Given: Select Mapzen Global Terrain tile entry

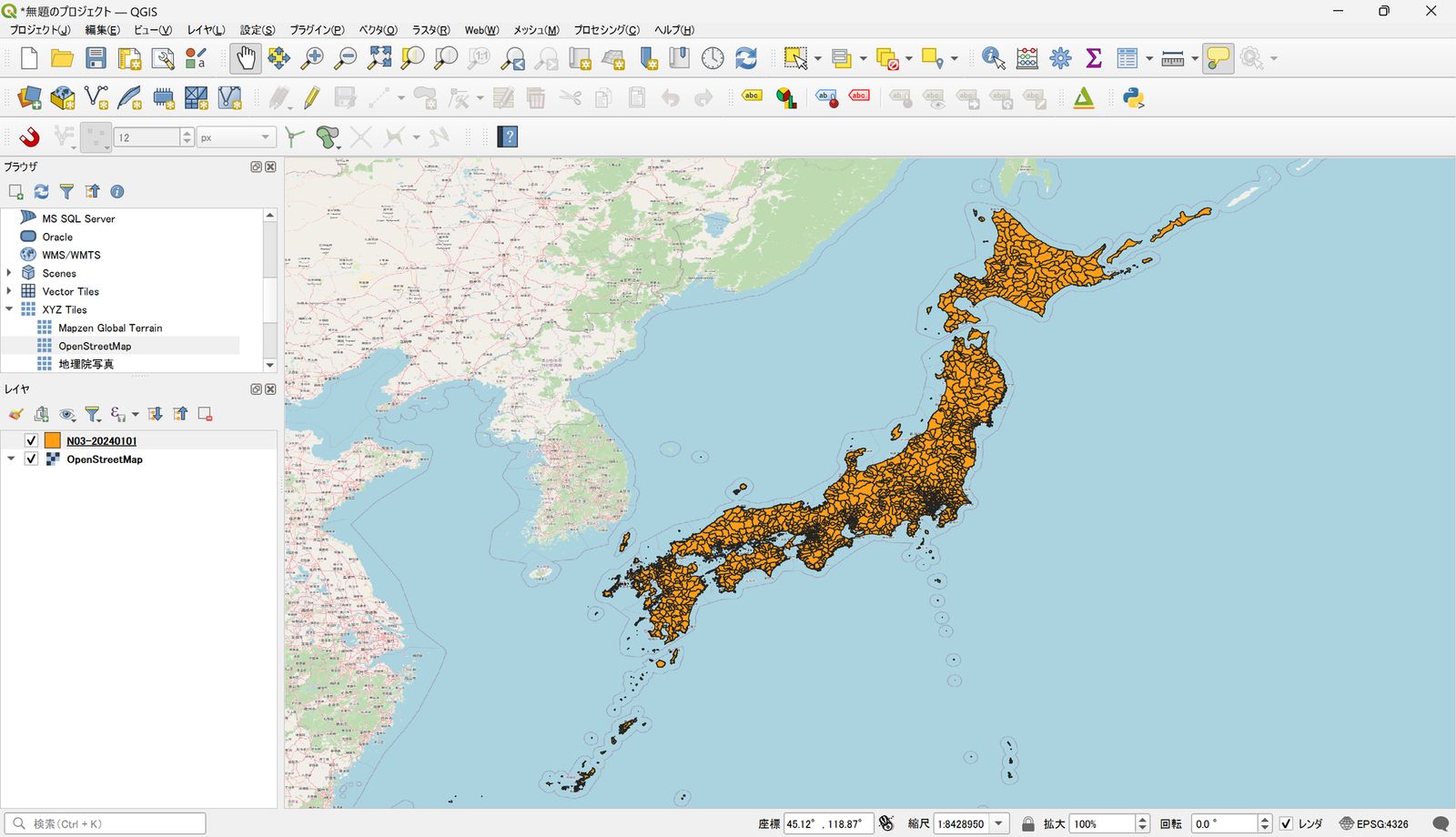Looking at the screenshot, I should (x=110, y=328).
